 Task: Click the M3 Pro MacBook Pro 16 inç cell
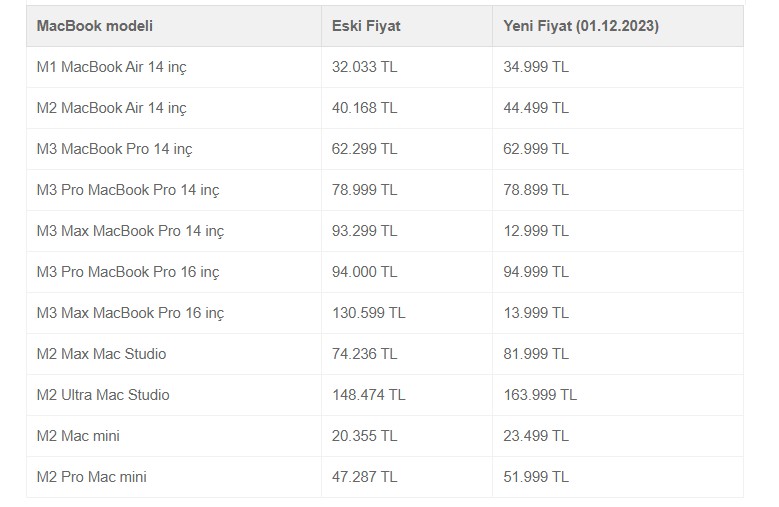tap(174, 272)
